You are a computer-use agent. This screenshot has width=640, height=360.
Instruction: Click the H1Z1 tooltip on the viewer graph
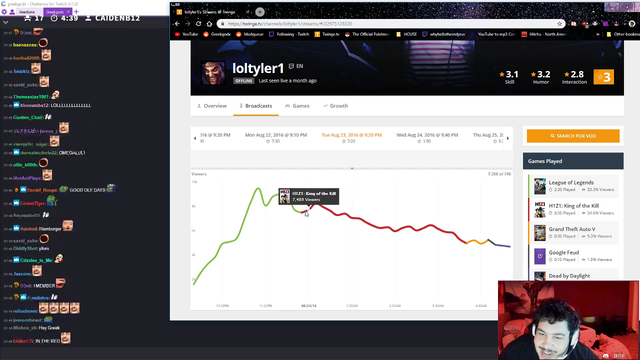tap(309, 196)
